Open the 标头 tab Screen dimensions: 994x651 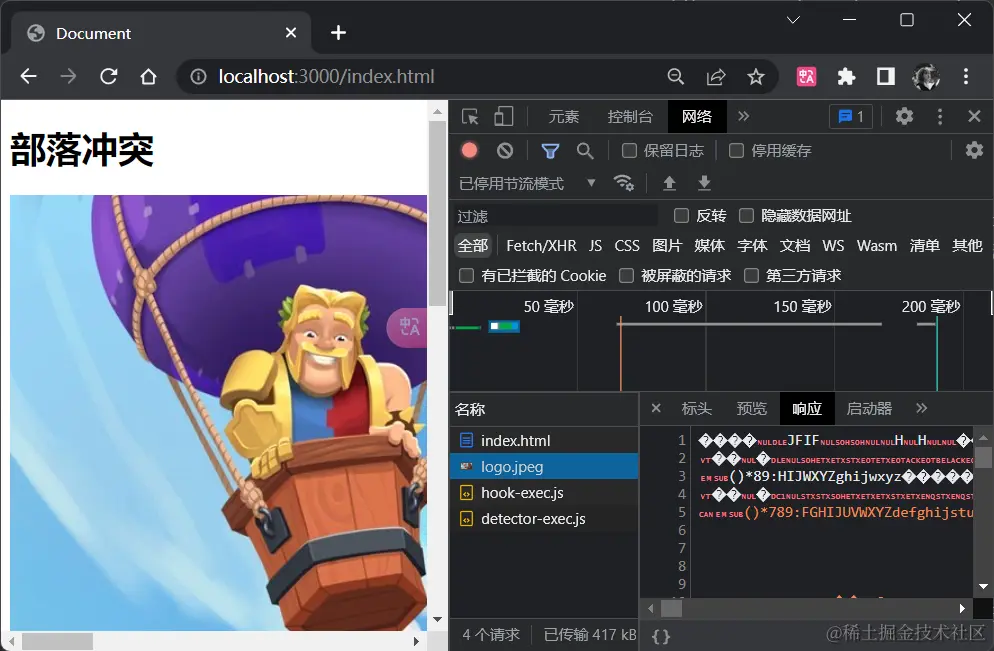(697, 409)
